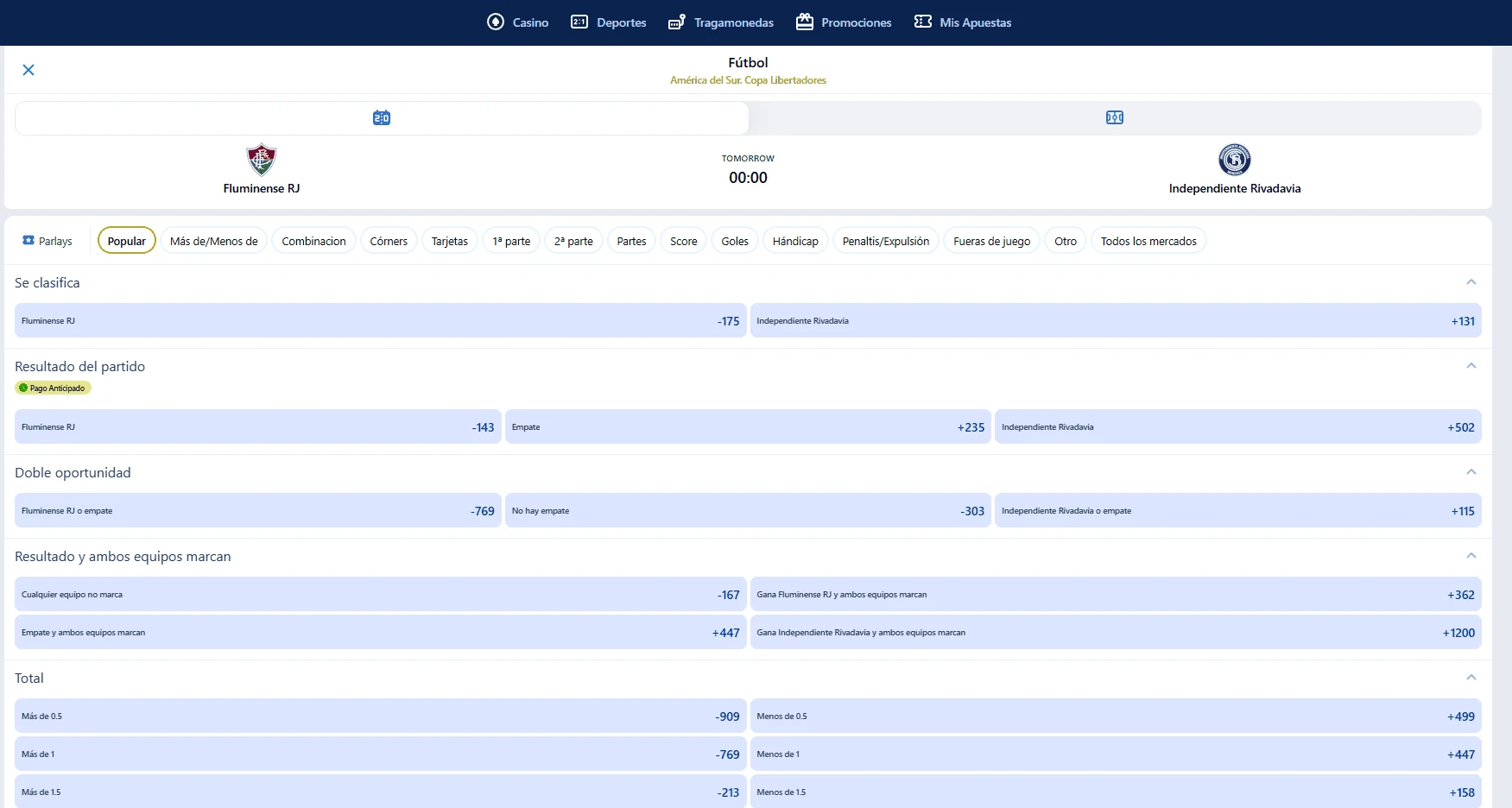Open the Parlays tab
1512x808 pixels.
point(47,241)
